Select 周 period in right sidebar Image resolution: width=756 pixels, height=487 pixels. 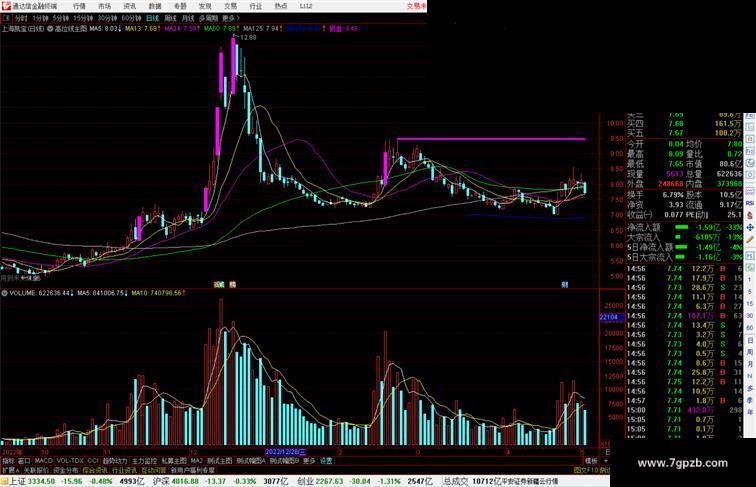750,352
